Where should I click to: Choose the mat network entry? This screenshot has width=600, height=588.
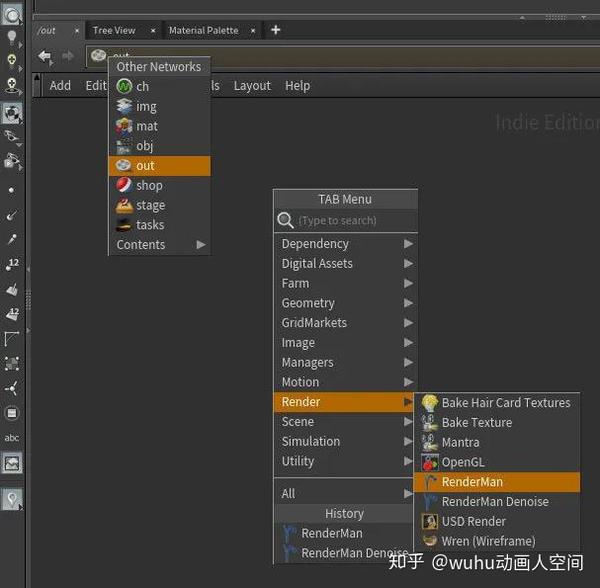pyautogui.click(x=160, y=126)
